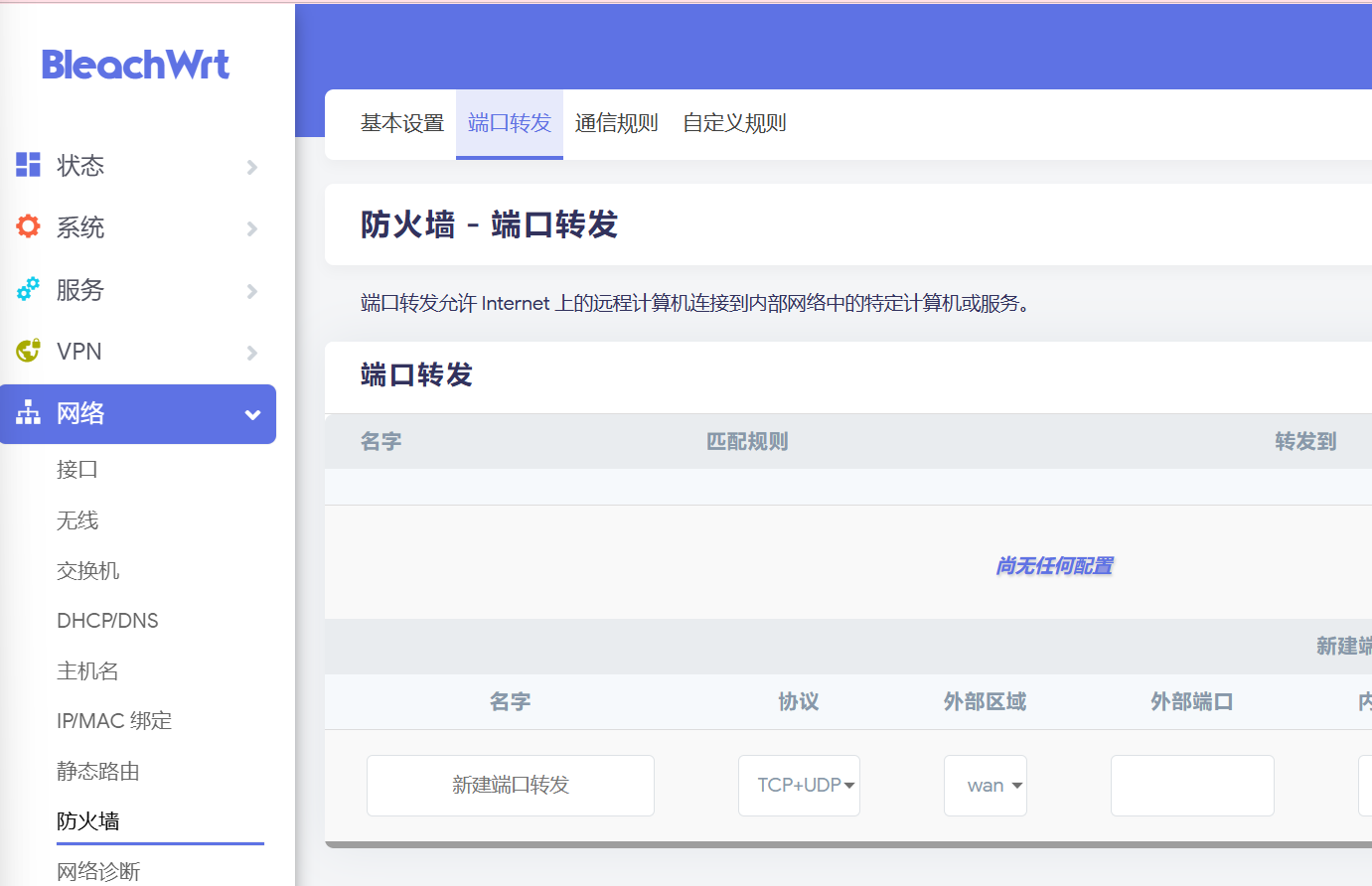Click the VPN globe shield icon
This screenshot has height=886, width=1372.
(x=28, y=351)
